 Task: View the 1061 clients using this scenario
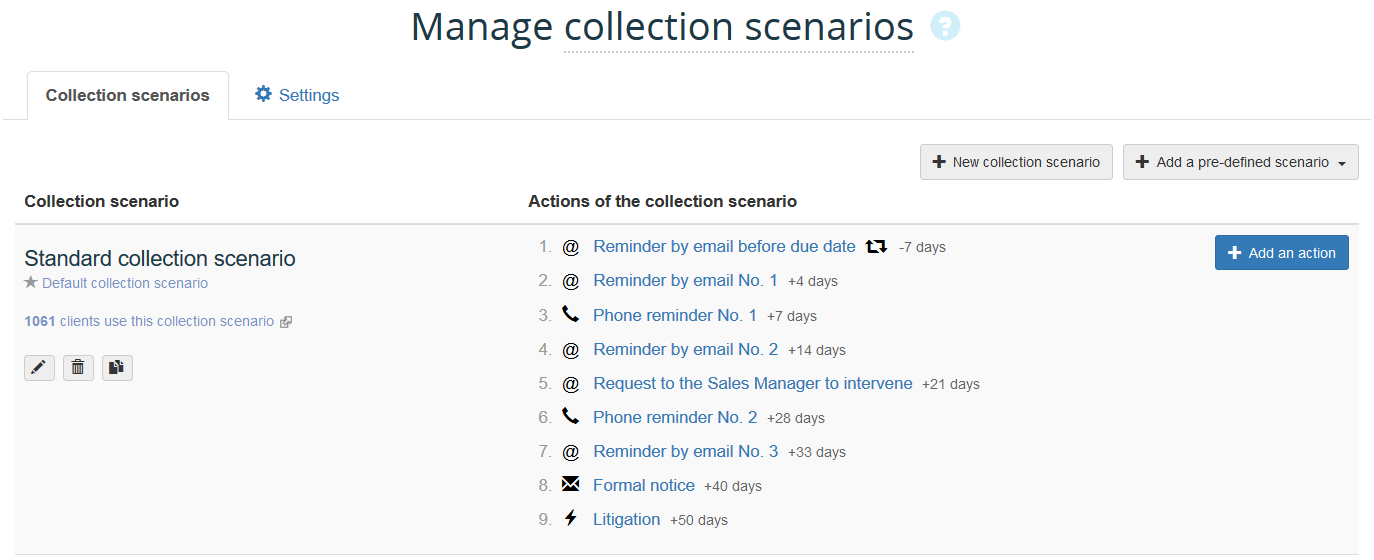point(149,321)
